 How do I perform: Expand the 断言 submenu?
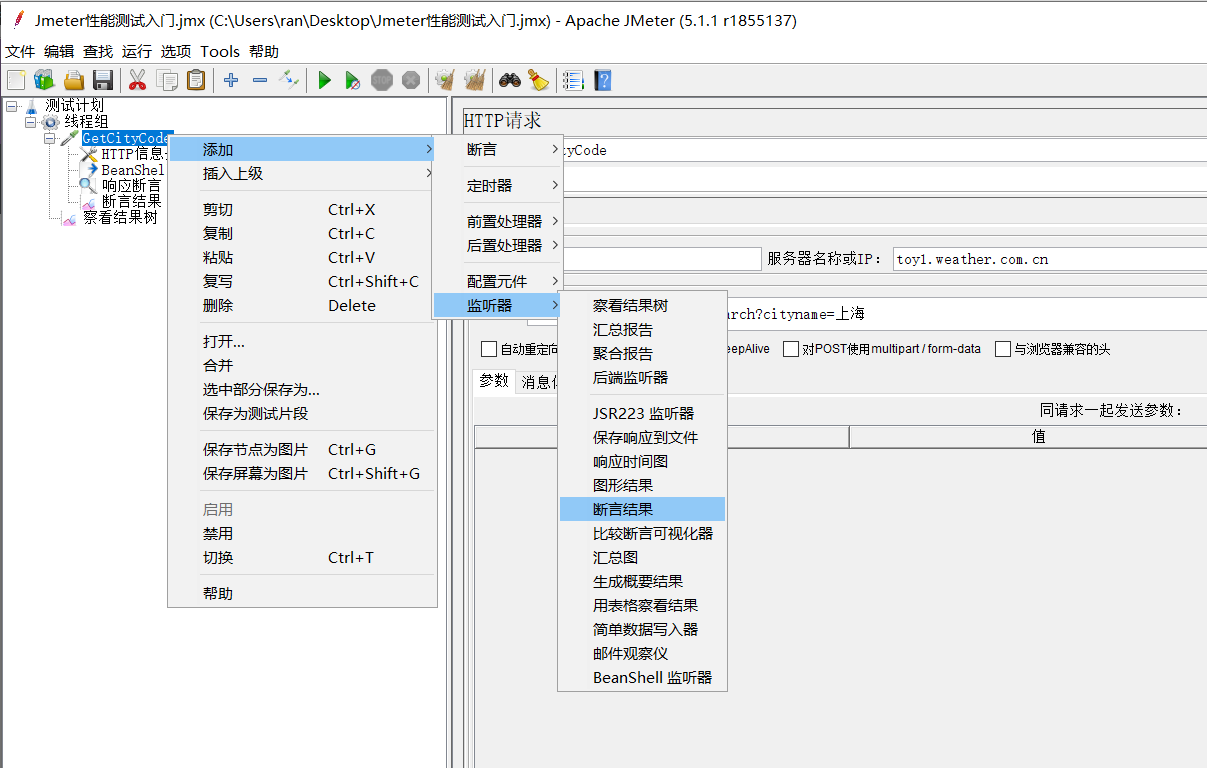coord(498,149)
